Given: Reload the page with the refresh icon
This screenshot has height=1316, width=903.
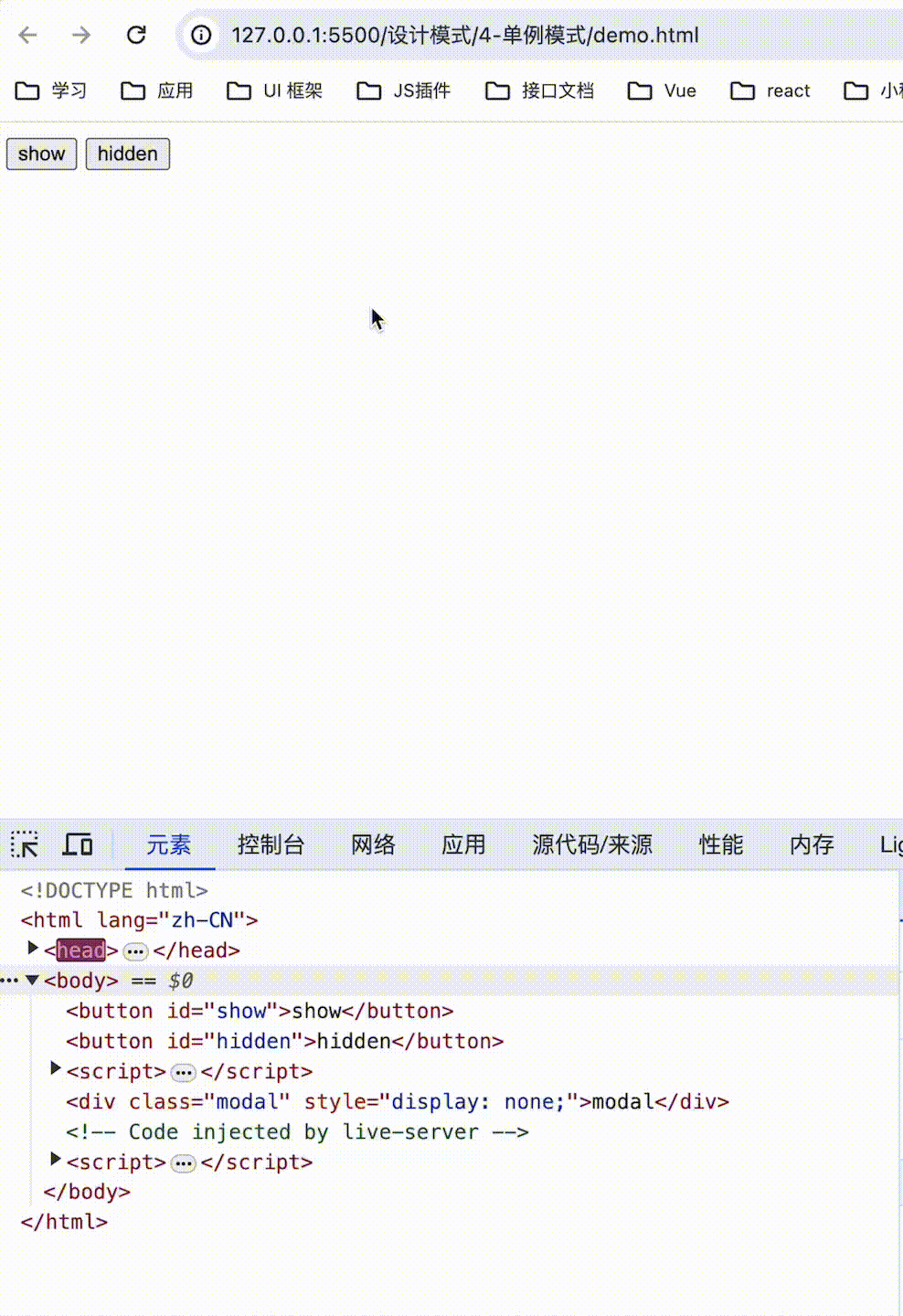Looking at the screenshot, I should point(137,36).
